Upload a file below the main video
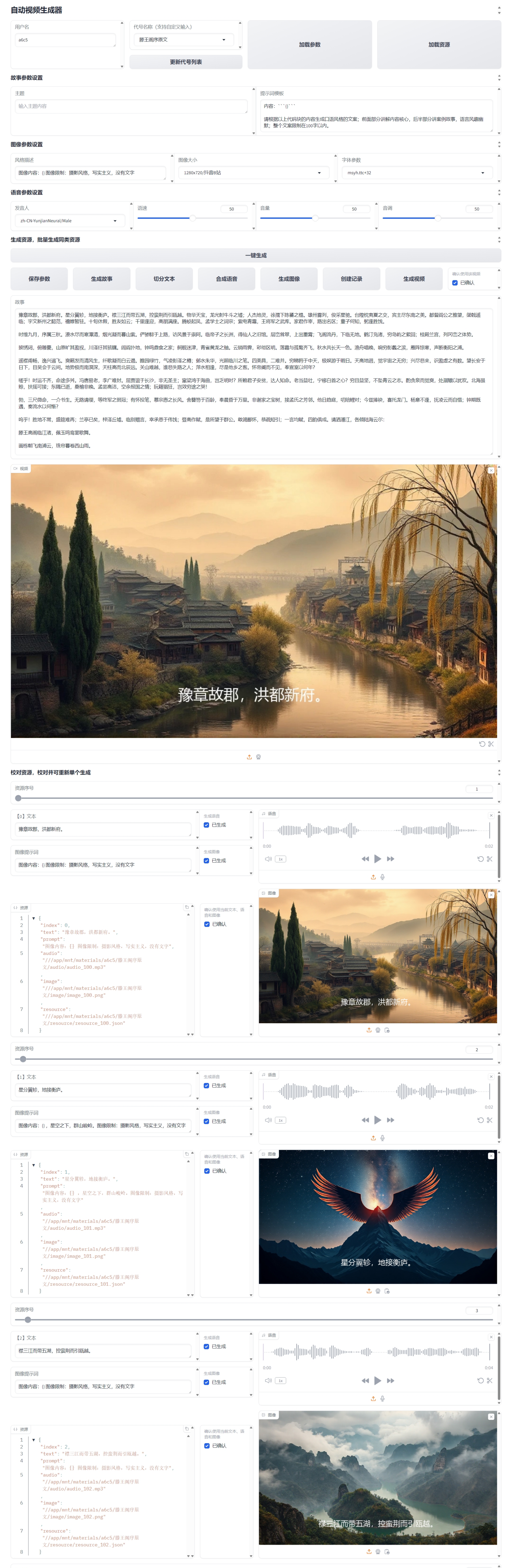The image size is (508, 1568). [x=249, y=757]
